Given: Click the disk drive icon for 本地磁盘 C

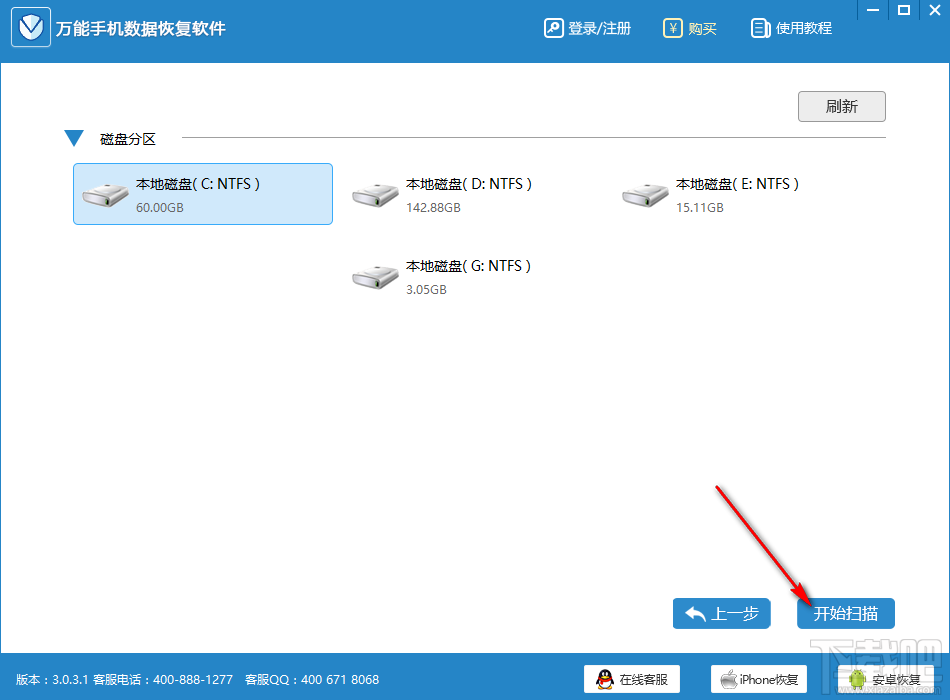Looking at the screenshot, I should [100, 194].
